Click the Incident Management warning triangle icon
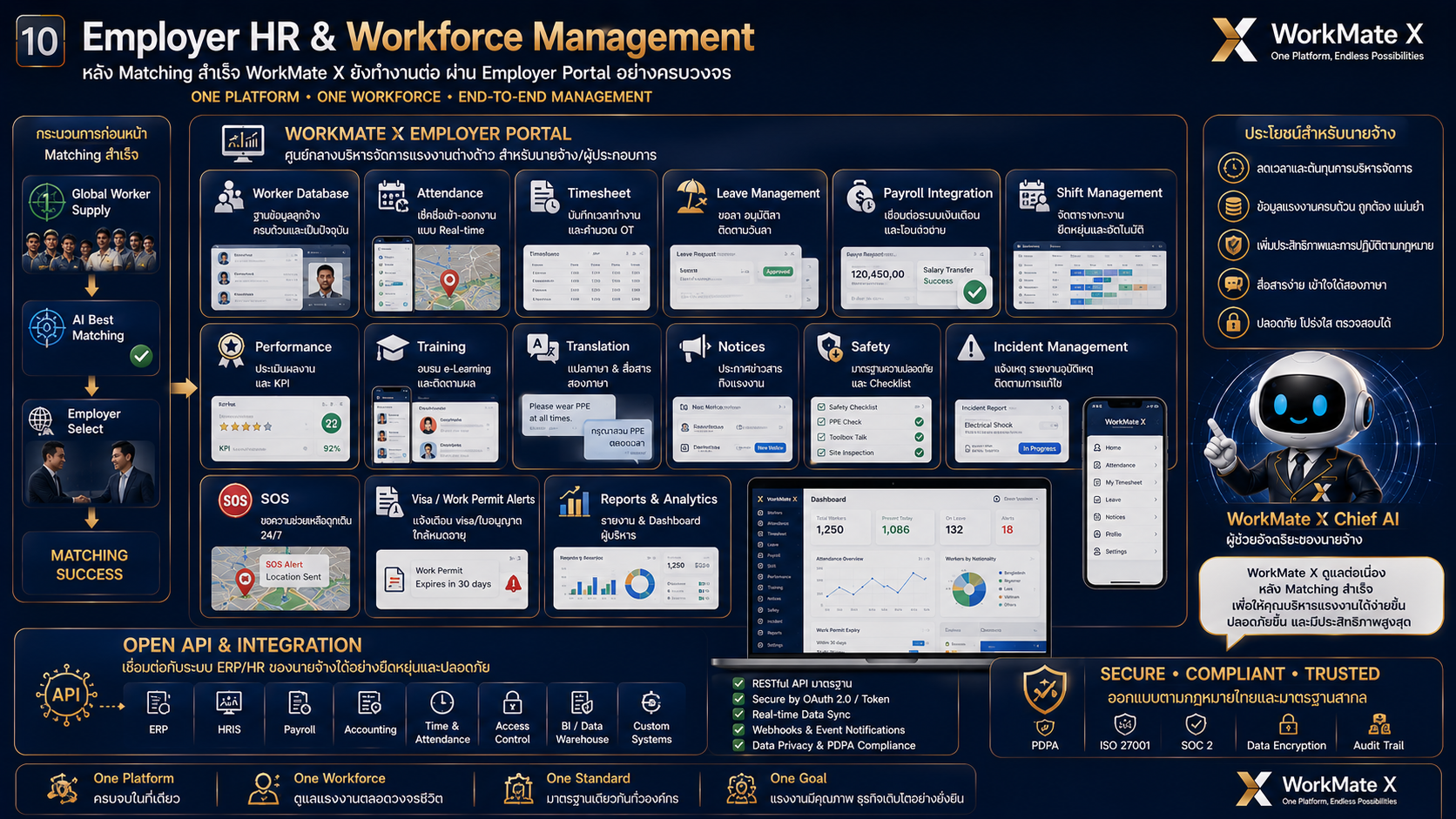 click(x=970, y=348)
